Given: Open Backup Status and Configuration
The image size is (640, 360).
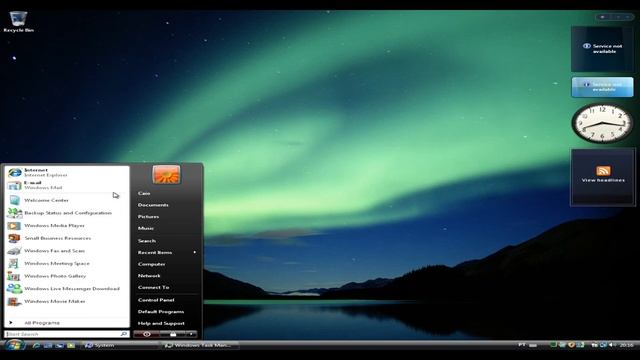Looking at the screenshot, I should coord(67,213).
